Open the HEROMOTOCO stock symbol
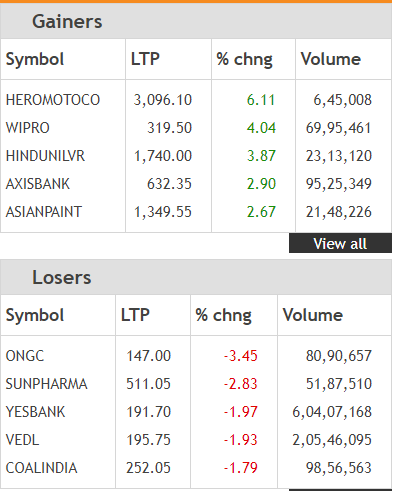 (53, 100)
